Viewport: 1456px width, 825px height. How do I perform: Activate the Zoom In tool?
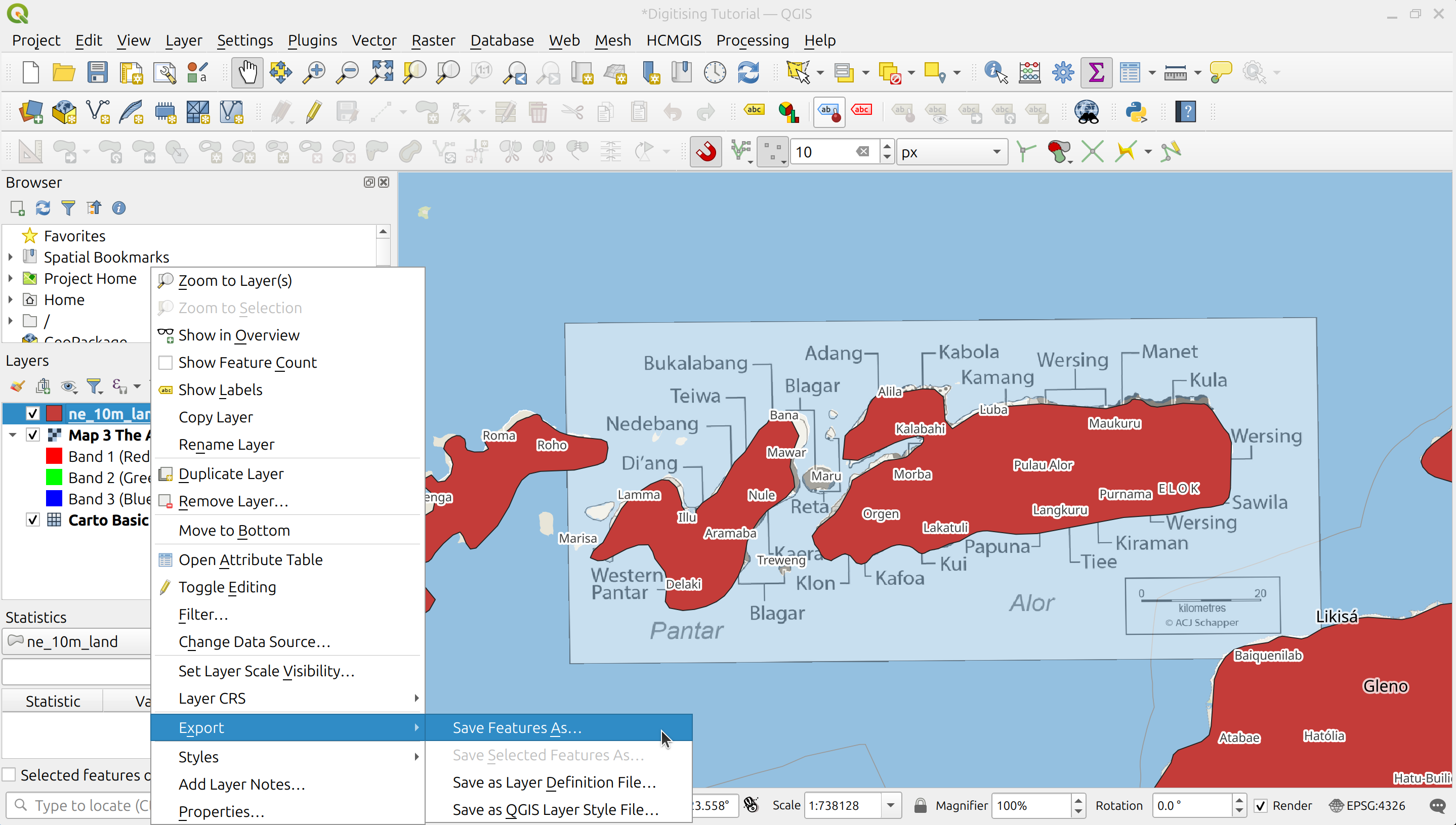313,72
